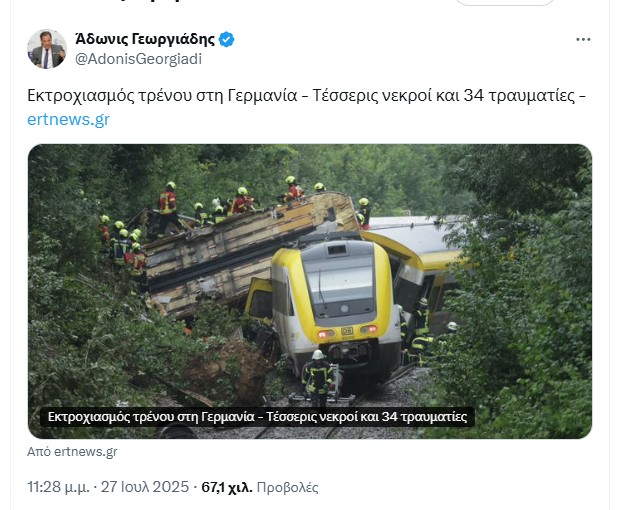Open Adonis Georgiadis's profile avatar
Screen dimensions: 619x510
coord(47,49)
